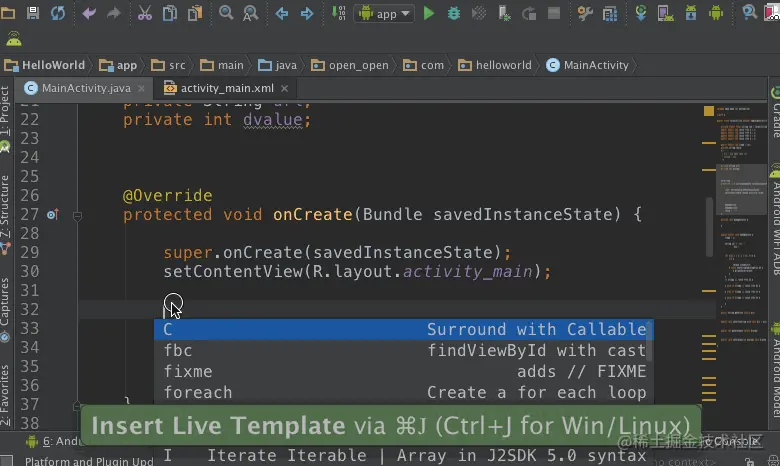Image resolution: width=780 pixels, height=466 pixels.
Task: Select main breadcrumb folder
Action: tap(222, 65)
